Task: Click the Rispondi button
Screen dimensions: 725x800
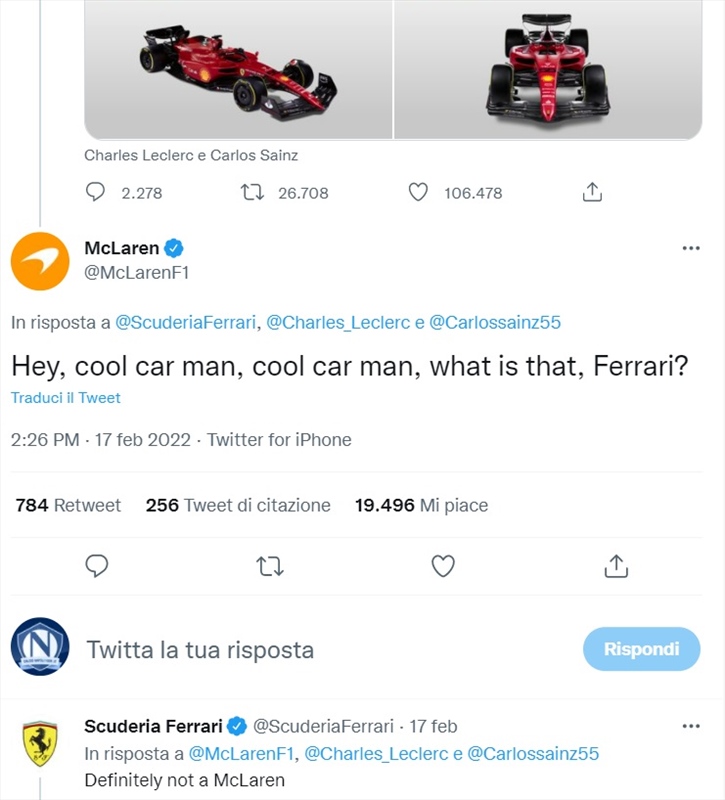Action: pyautogui.click(x=641, y=649)
